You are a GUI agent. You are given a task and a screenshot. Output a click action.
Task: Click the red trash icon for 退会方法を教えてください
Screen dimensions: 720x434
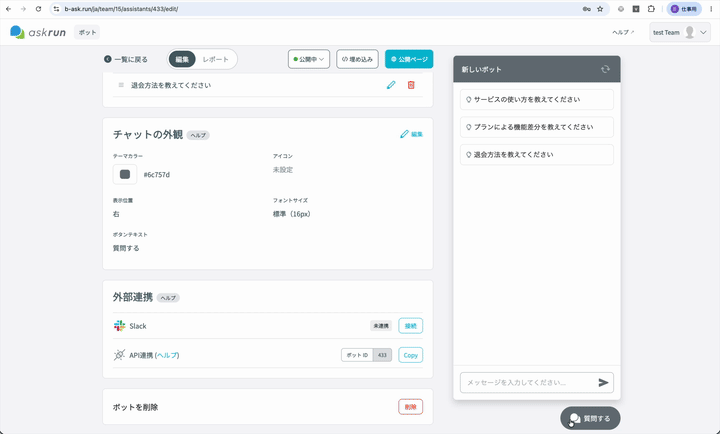[x=411, y=85]
